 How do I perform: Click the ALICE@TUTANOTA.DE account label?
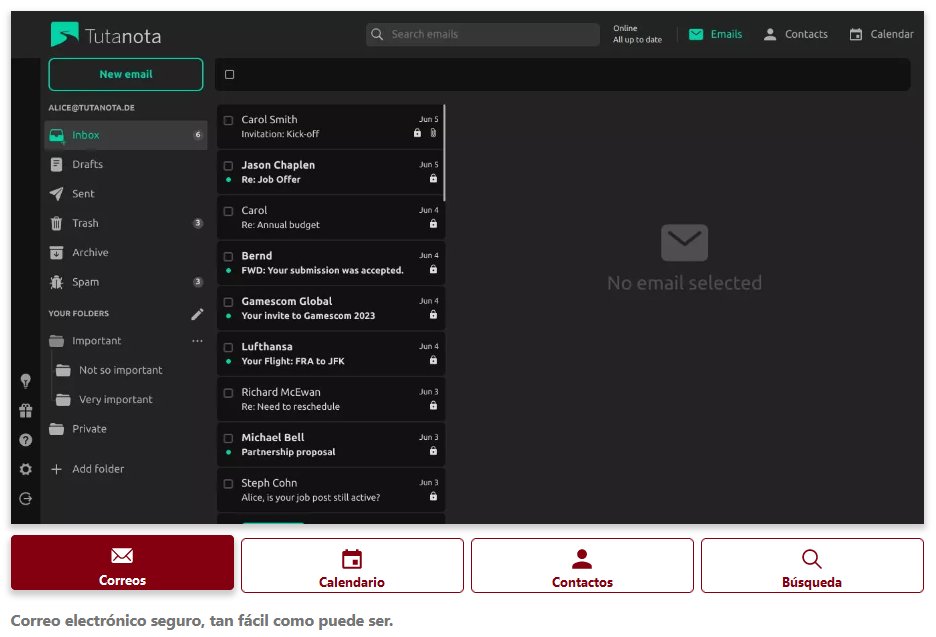(x=91, y=108)
